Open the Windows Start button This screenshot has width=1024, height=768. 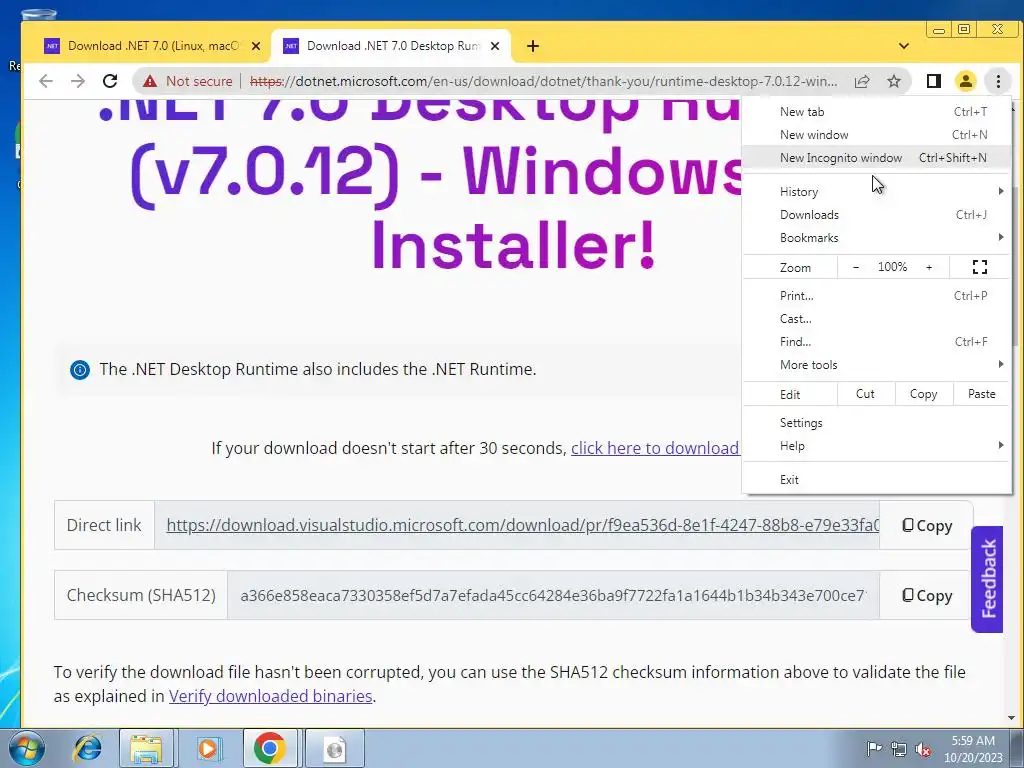(x=27, y=748)
